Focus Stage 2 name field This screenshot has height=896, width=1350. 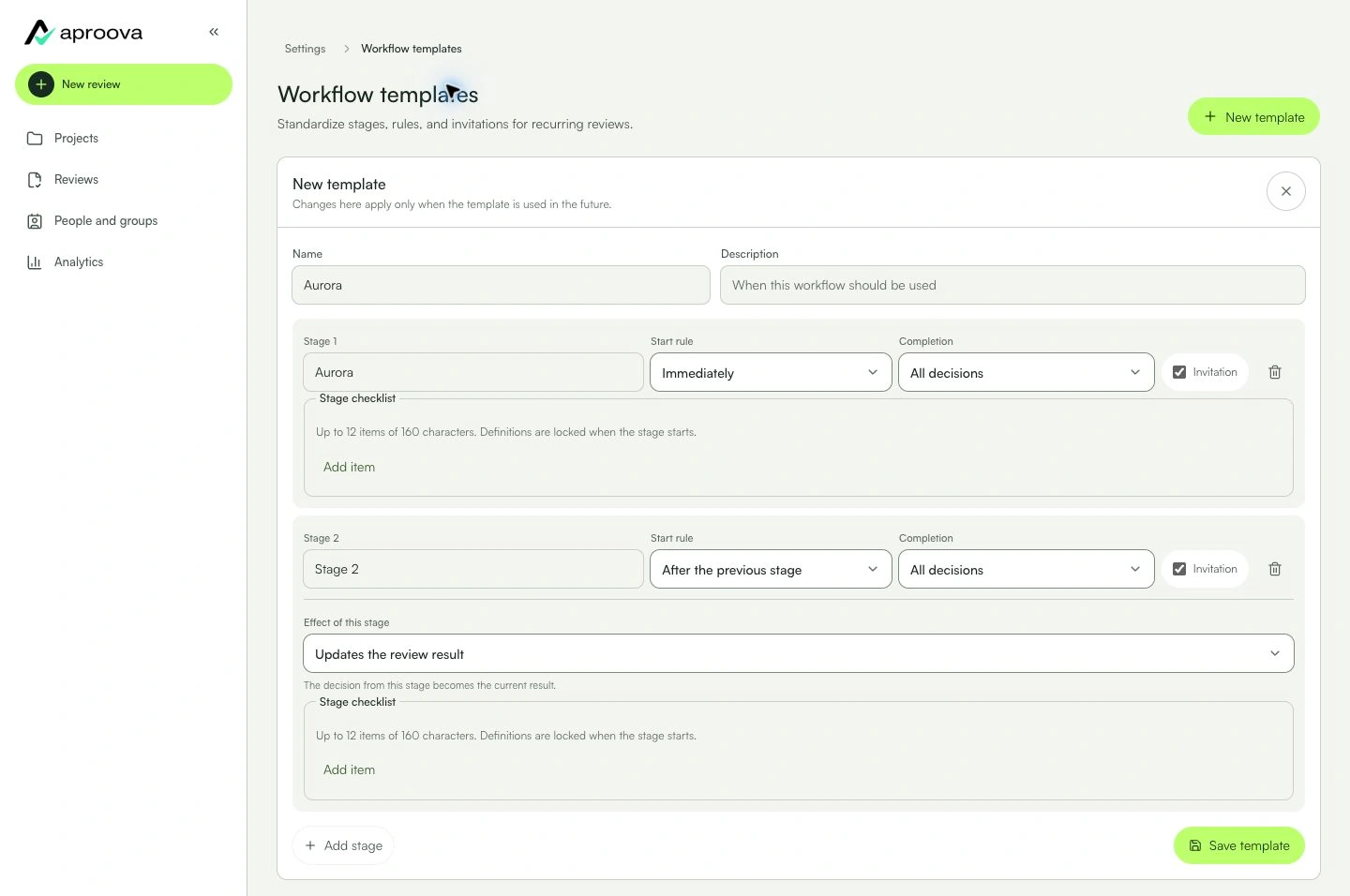click(473, 569)
